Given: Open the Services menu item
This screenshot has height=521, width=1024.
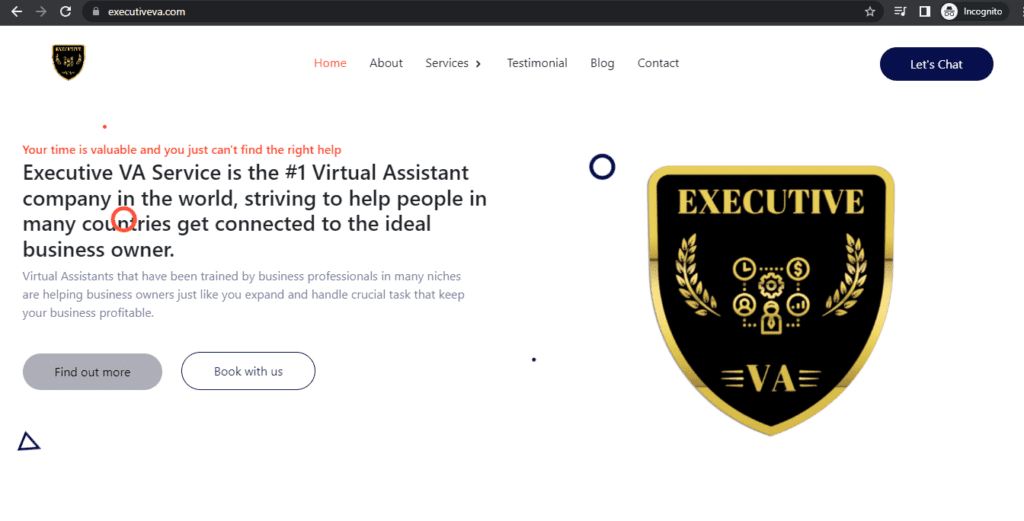Looking at the screenshot, I should pyautogui.click(x=447, y=63).
